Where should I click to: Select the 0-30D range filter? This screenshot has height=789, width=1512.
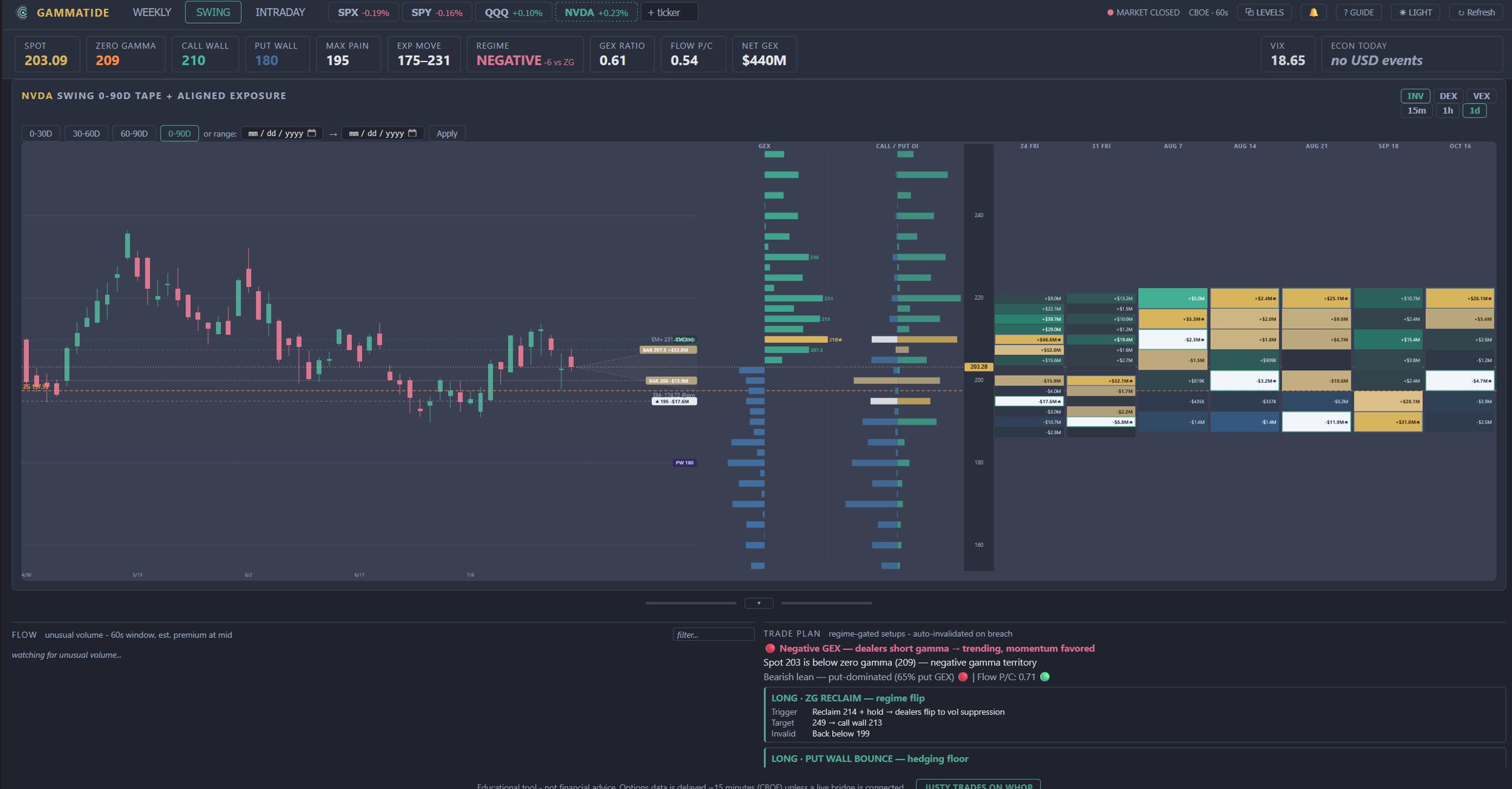click(x=41, y=133)
